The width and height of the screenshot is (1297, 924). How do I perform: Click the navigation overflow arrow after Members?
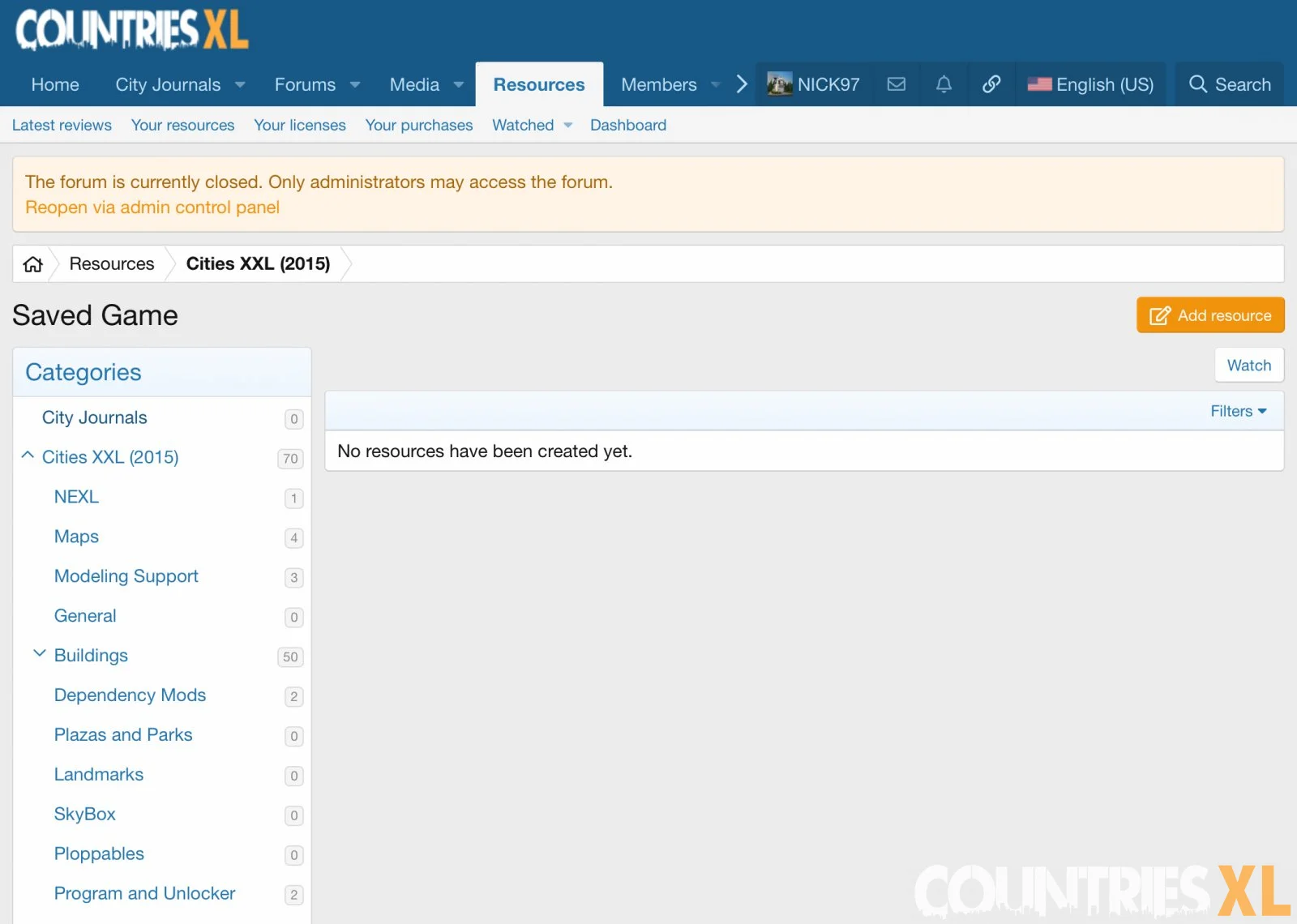tap(741, 84)
